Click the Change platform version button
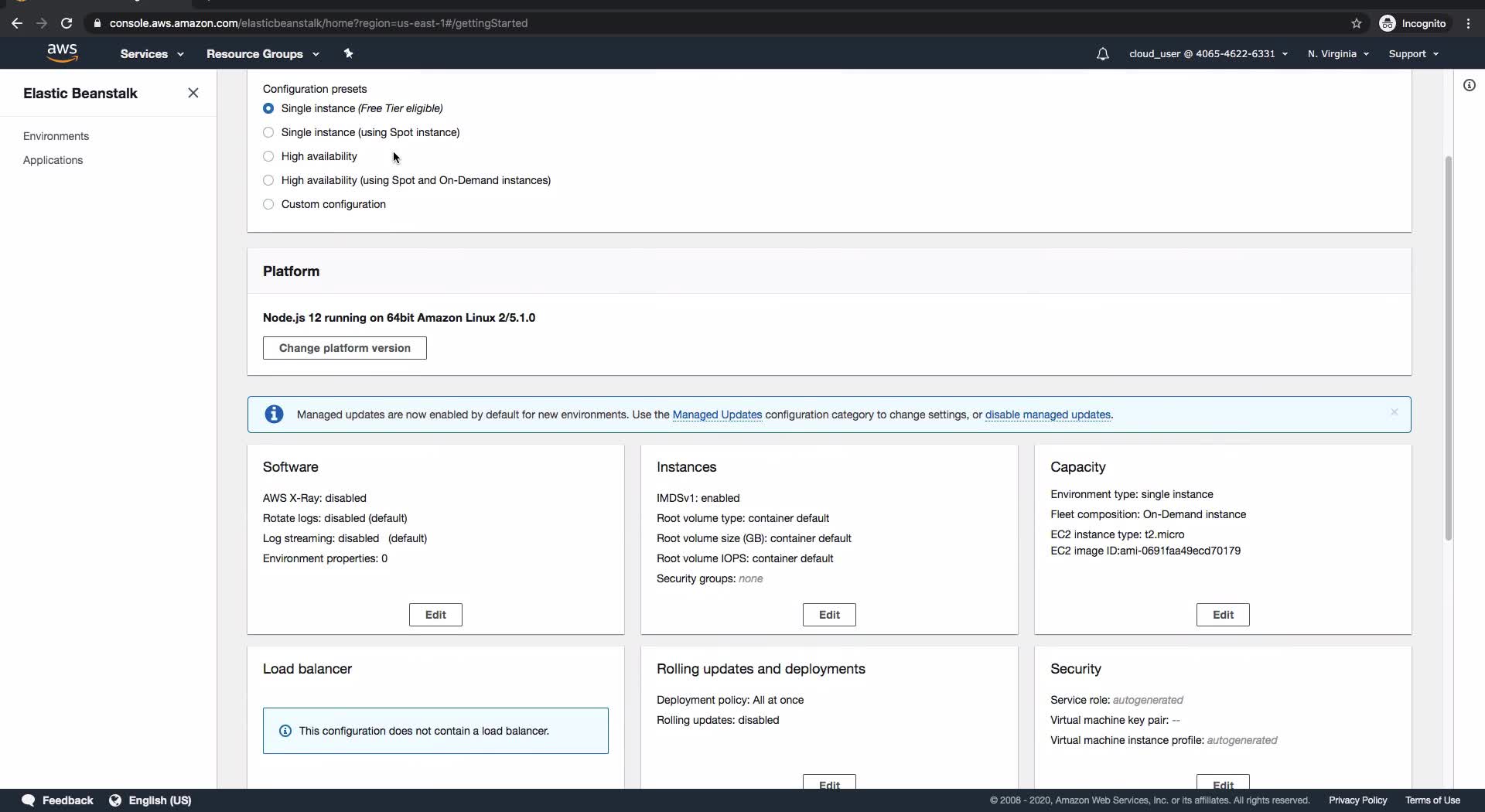Viewport: 1485px width, 812px height. click(x=345, y=348)
